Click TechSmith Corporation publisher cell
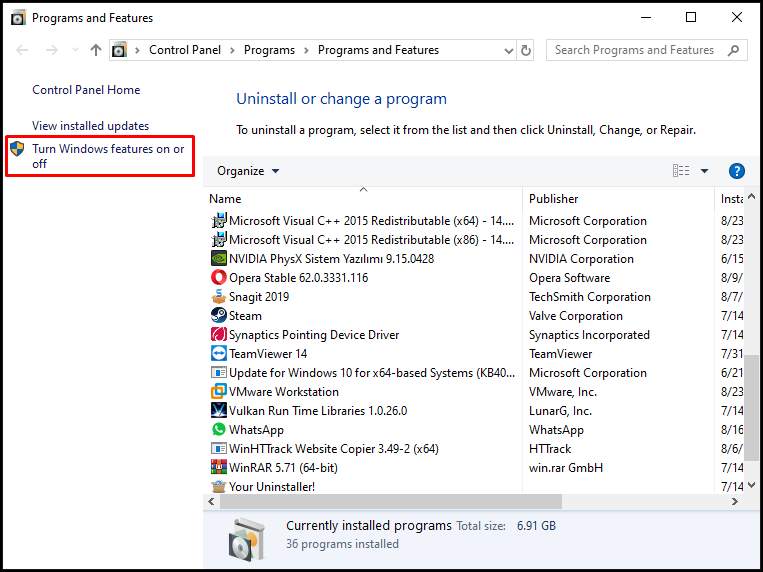This screenshot has height=572, width=763. tap(590, 297)
